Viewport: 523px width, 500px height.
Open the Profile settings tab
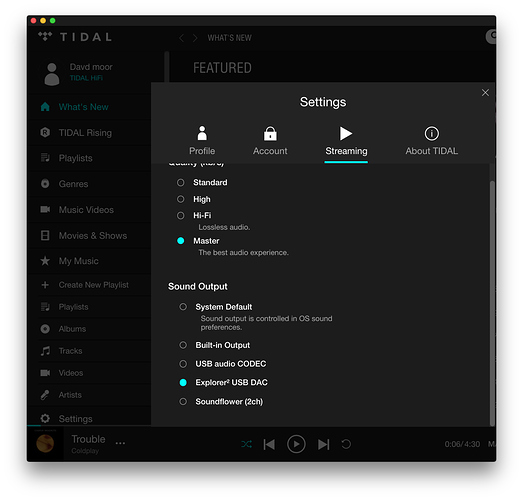[202, 140]
